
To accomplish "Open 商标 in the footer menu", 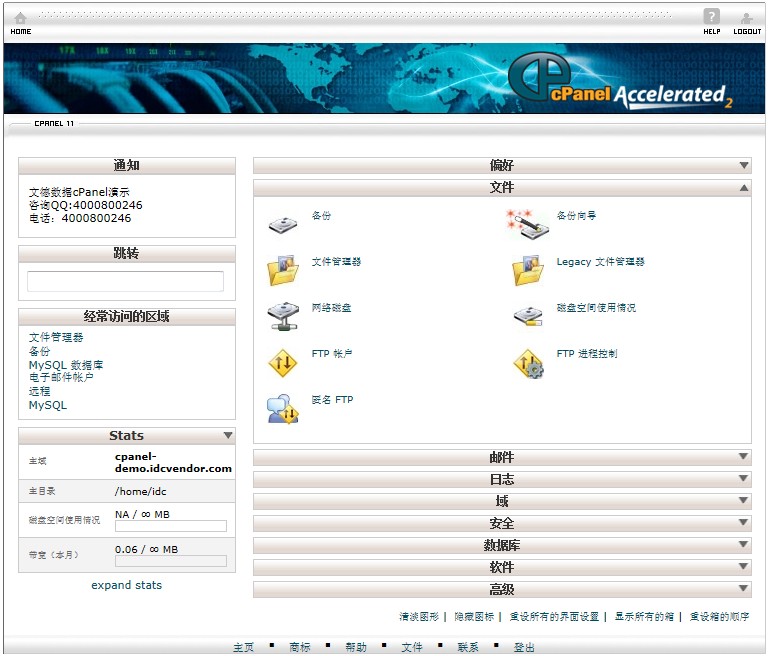I will 300,647.
